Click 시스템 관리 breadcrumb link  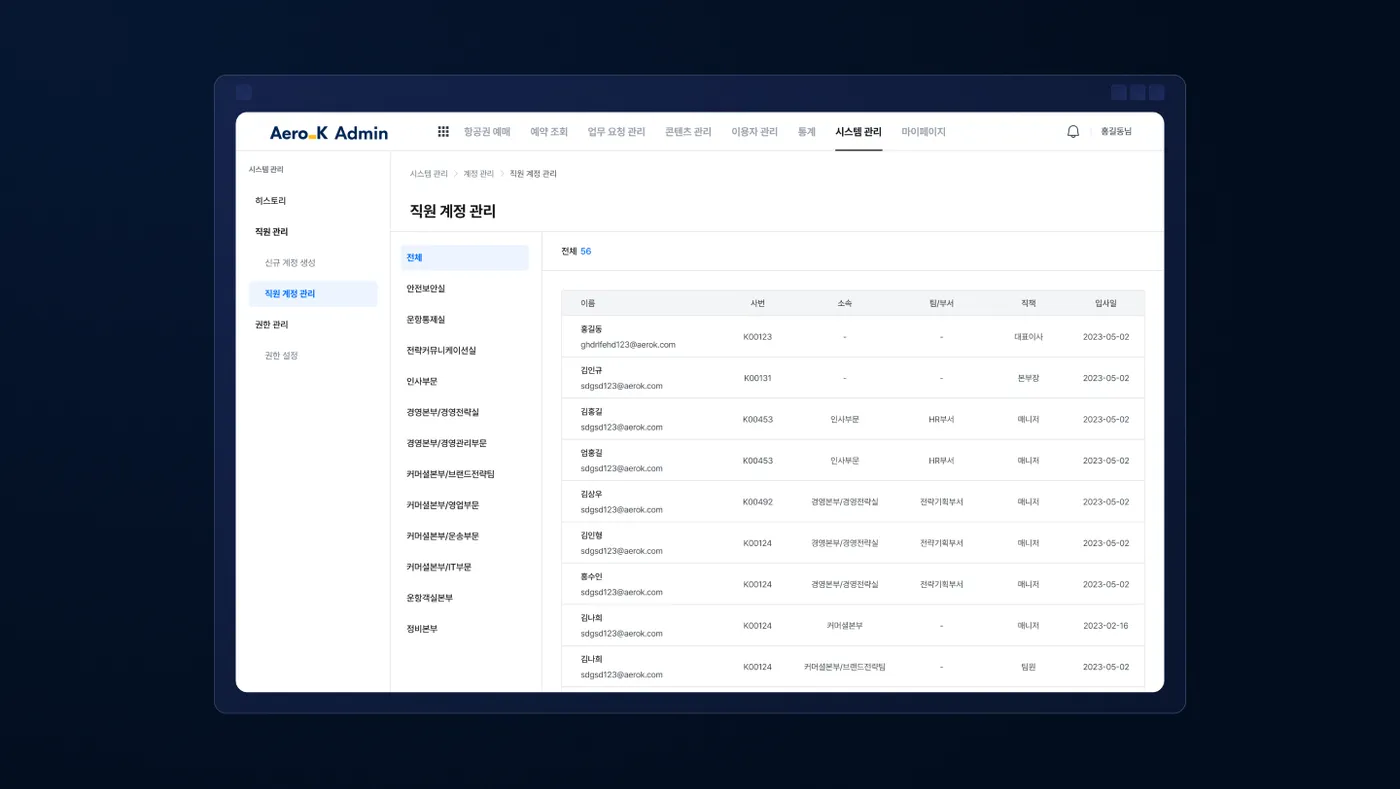click(x=429, y=174)
